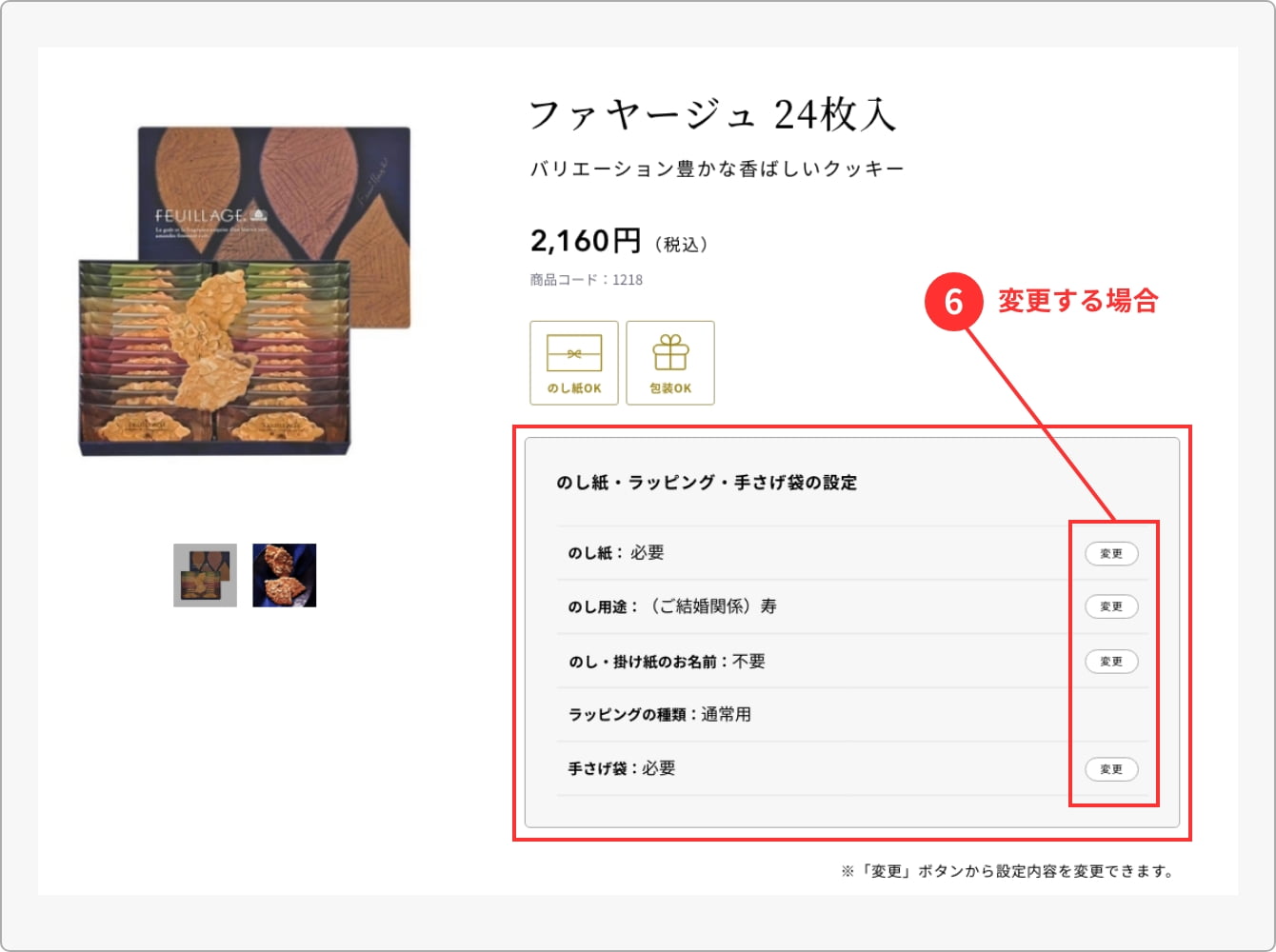Image resolution: width=1276 pixels, height=952 pixels.
Task: Click the product subtitle バリエーション豊かな香ばしいクッキー
Action: pos(717,169)
